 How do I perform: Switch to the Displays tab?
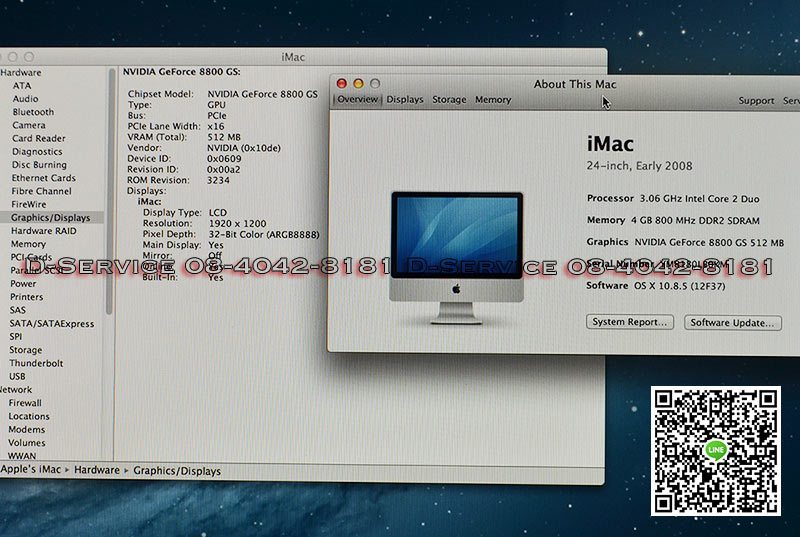405,99
